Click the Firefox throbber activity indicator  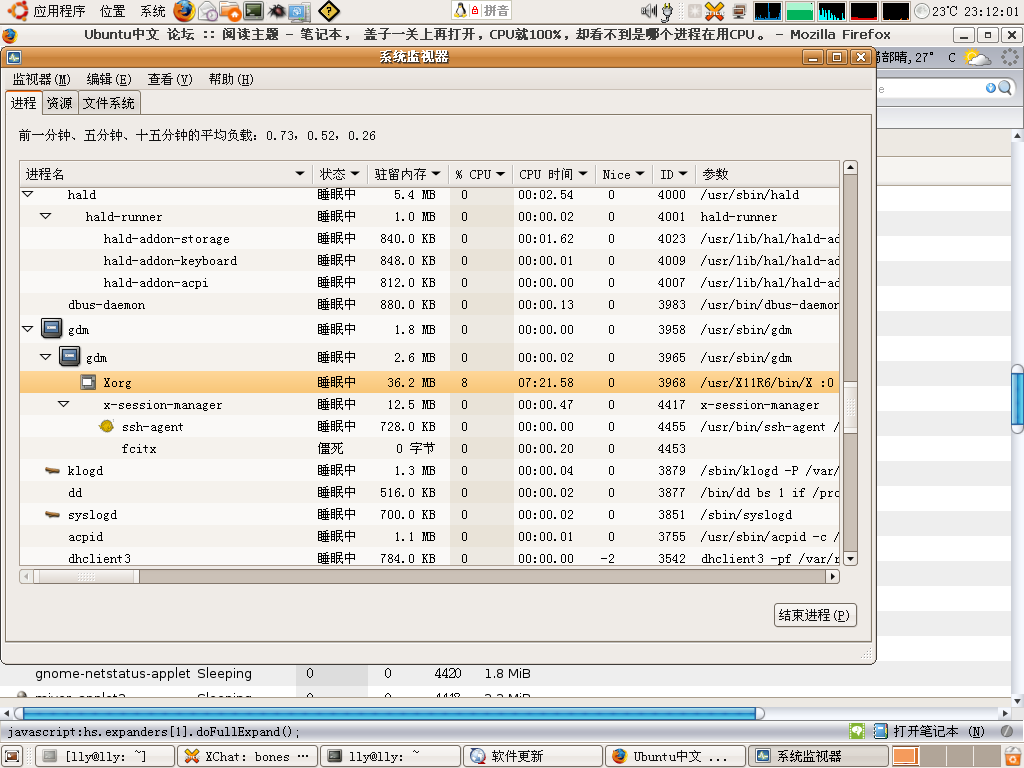1010,57
